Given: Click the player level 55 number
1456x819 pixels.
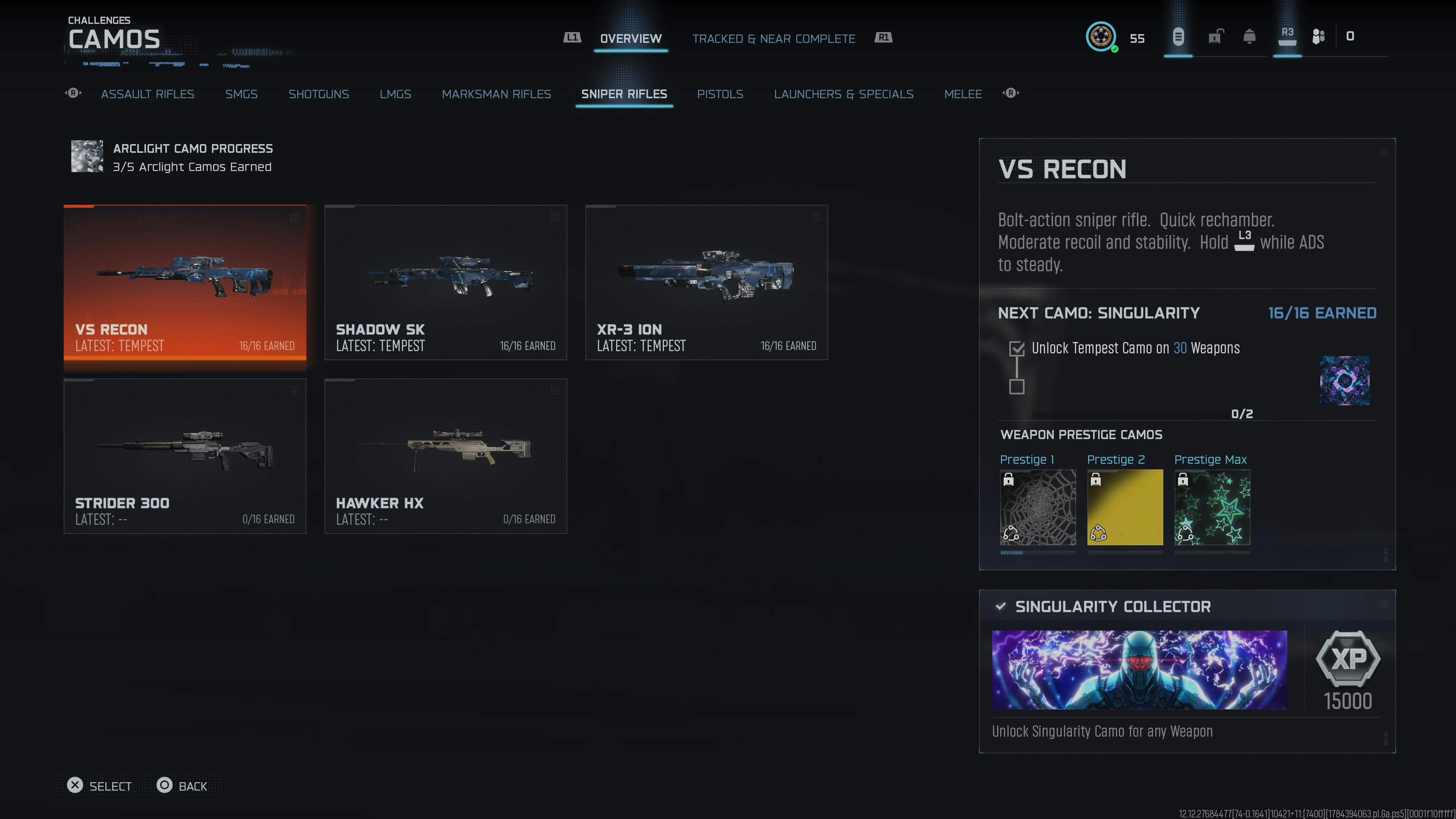Looking at the screenshot, I should [x=1137, y=38].
